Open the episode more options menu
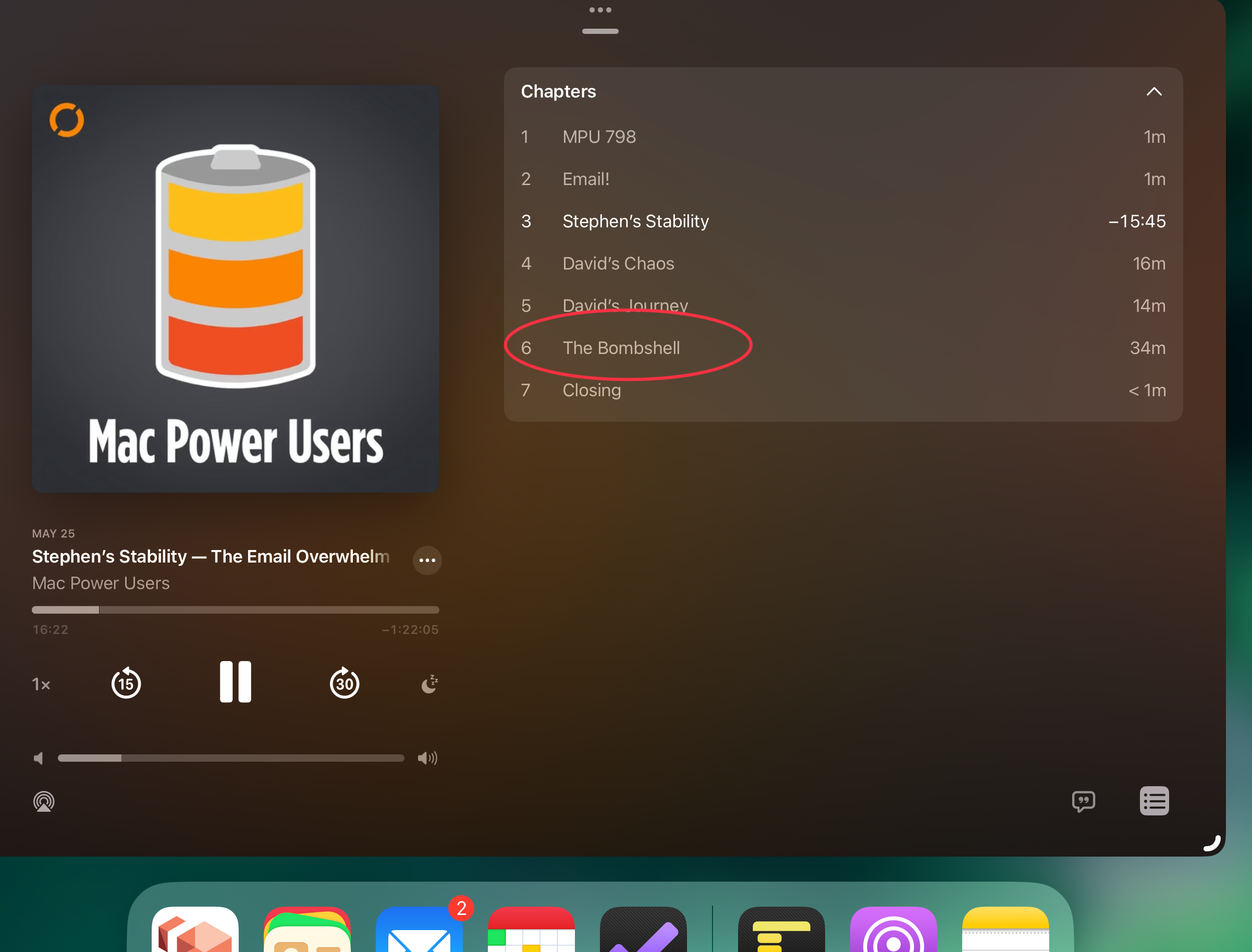This screenshot has height=952, width=1252. (427, 560)
